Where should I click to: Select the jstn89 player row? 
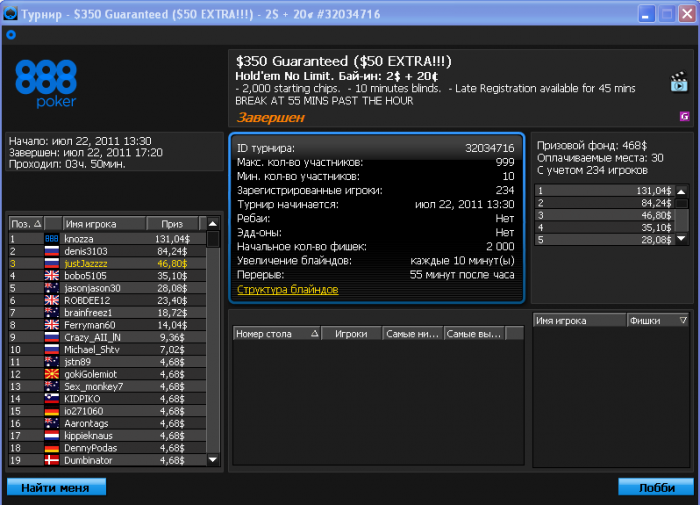[x=107, y=362]
